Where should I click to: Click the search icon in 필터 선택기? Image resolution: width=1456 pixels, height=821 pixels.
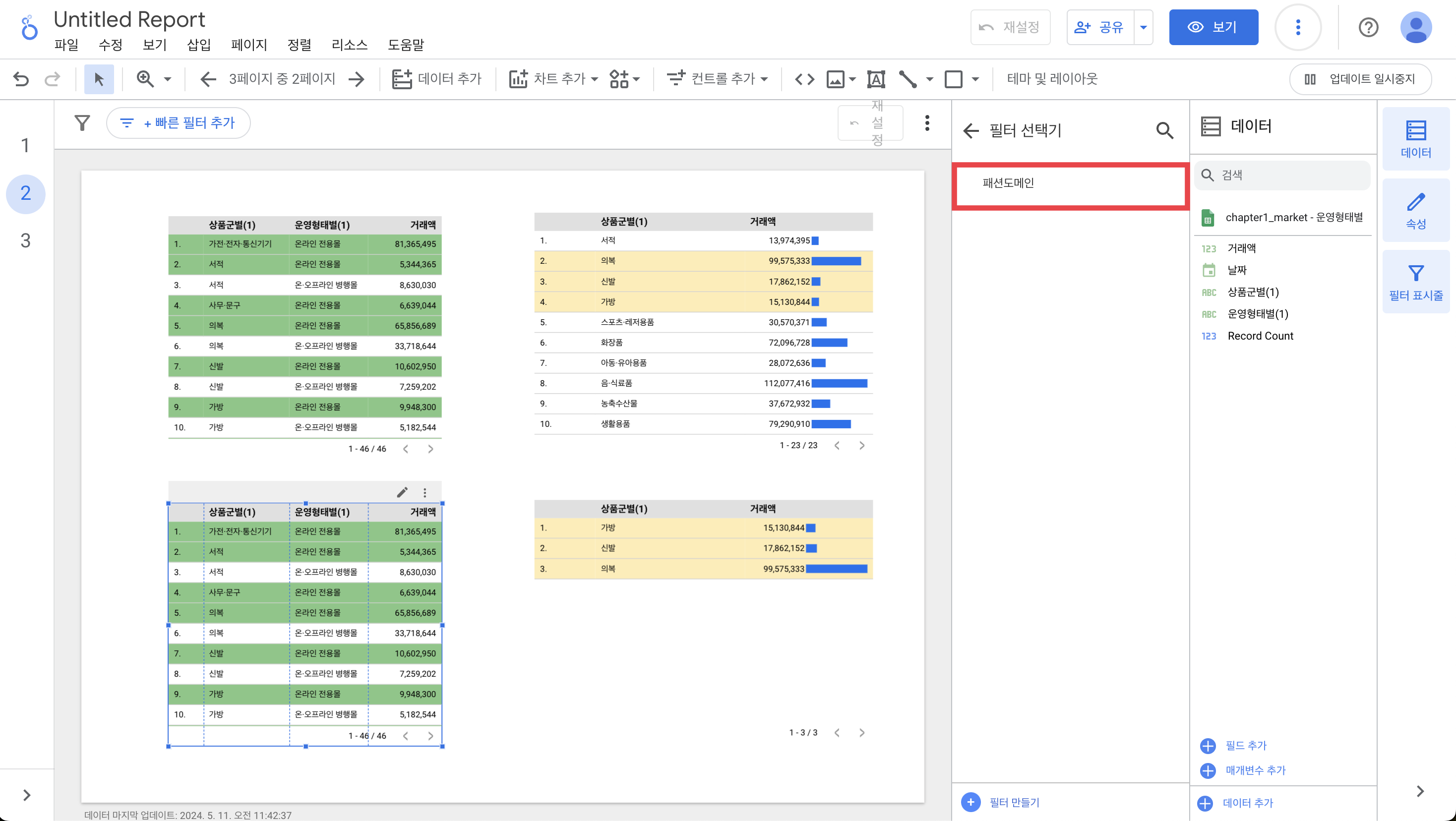point(1164,130)
